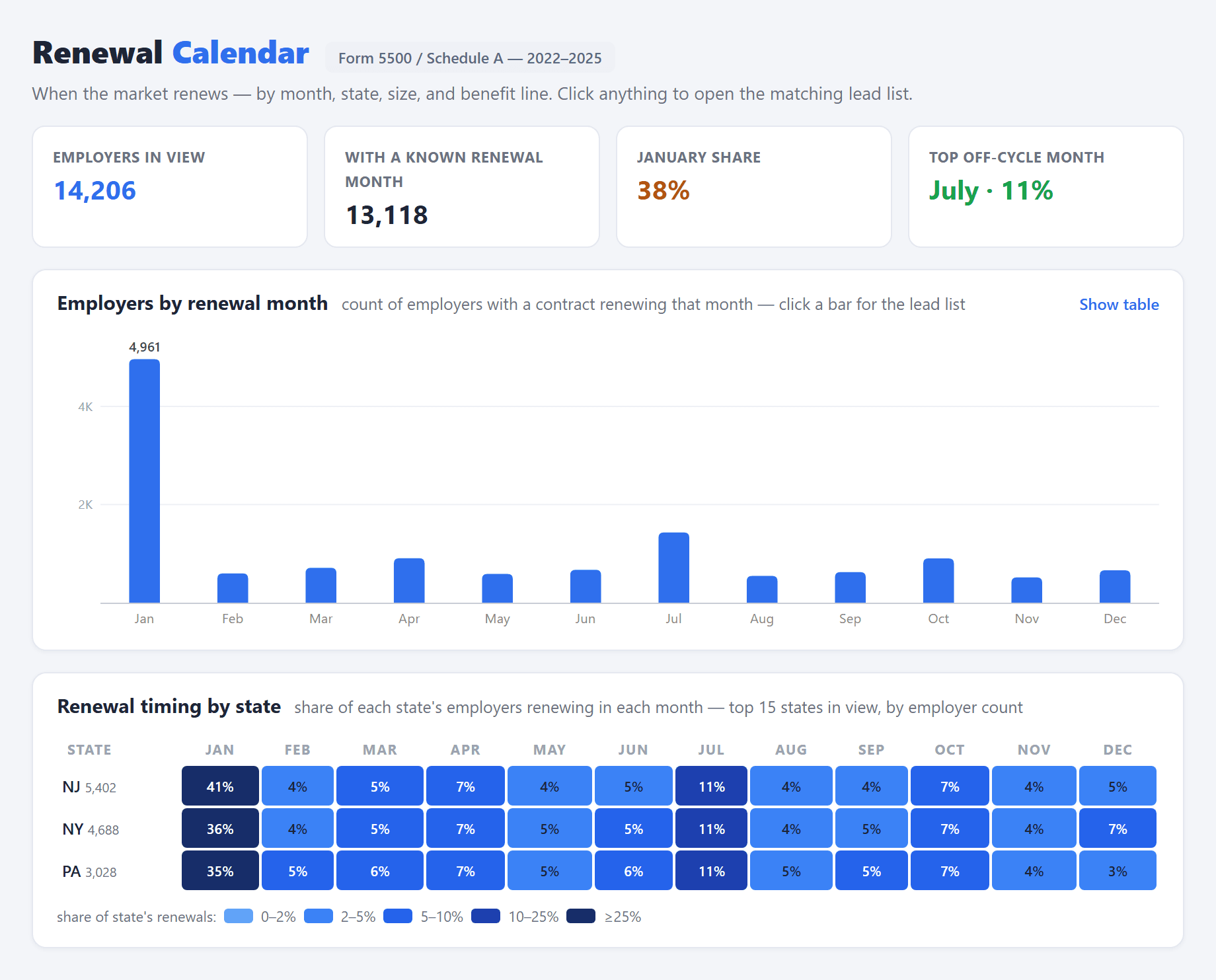Click the 2–5% legend swatch
1216x980 pixels.
click(x=319, y=916)
